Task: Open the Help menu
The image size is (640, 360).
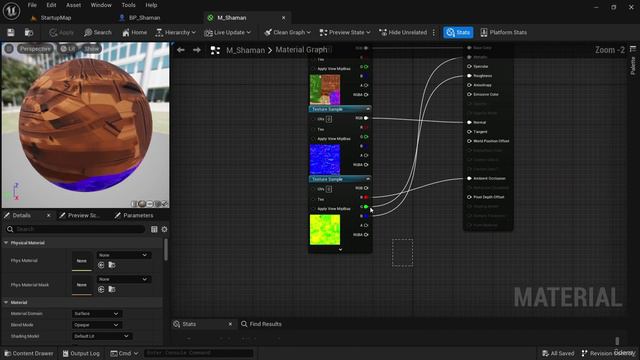Action: [151, 5]
